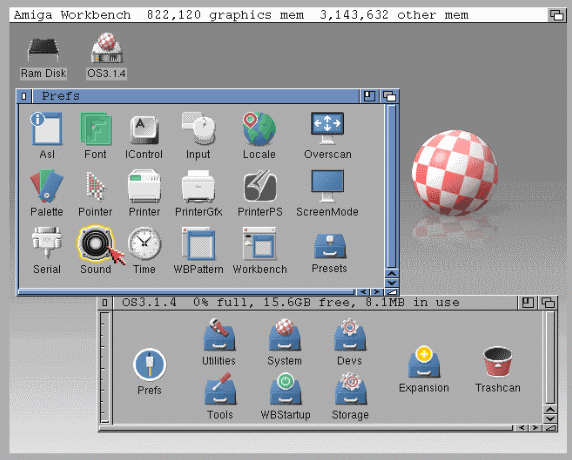Click the Prefs window horizontal scrollbar
Viewport: 572px width, 460px height.
(187, 292)
